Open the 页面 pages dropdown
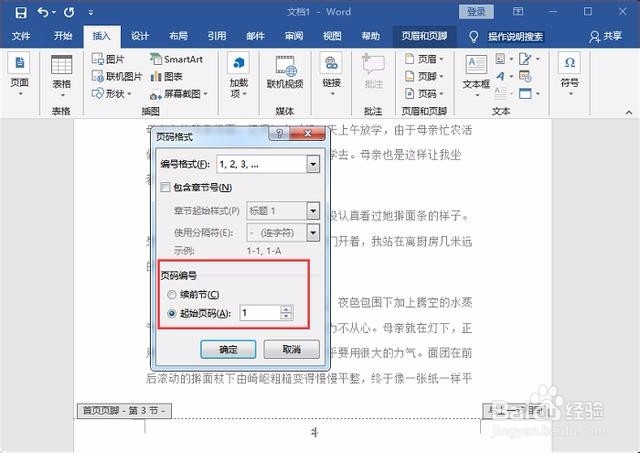 (x=19, y=76)
